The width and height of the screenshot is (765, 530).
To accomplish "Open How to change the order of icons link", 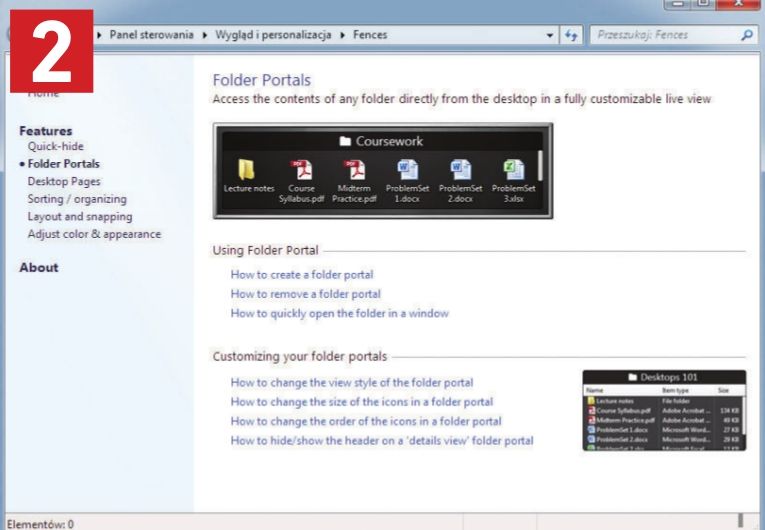I will [366, 421].
